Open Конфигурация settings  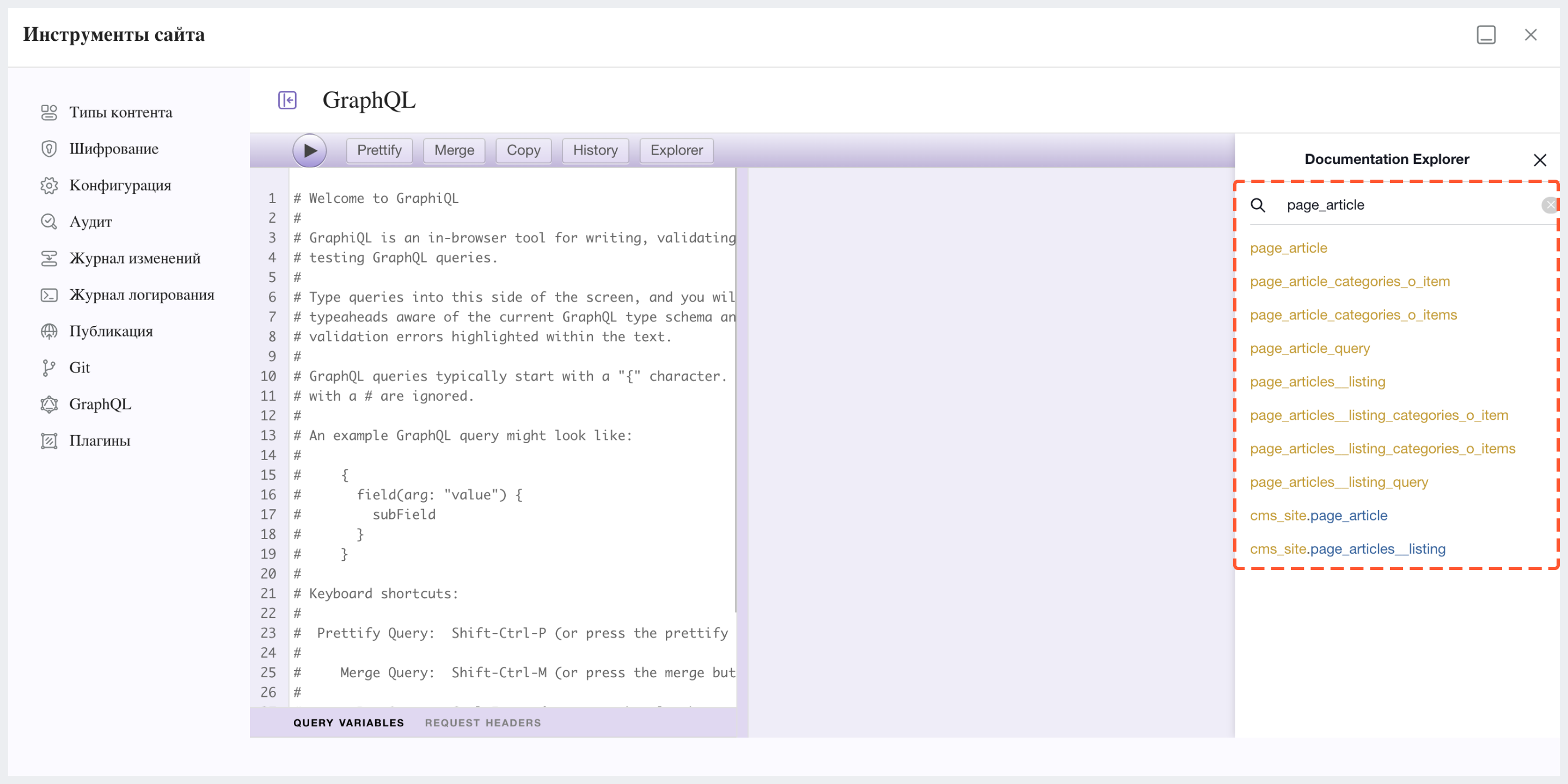coord(120,185)
